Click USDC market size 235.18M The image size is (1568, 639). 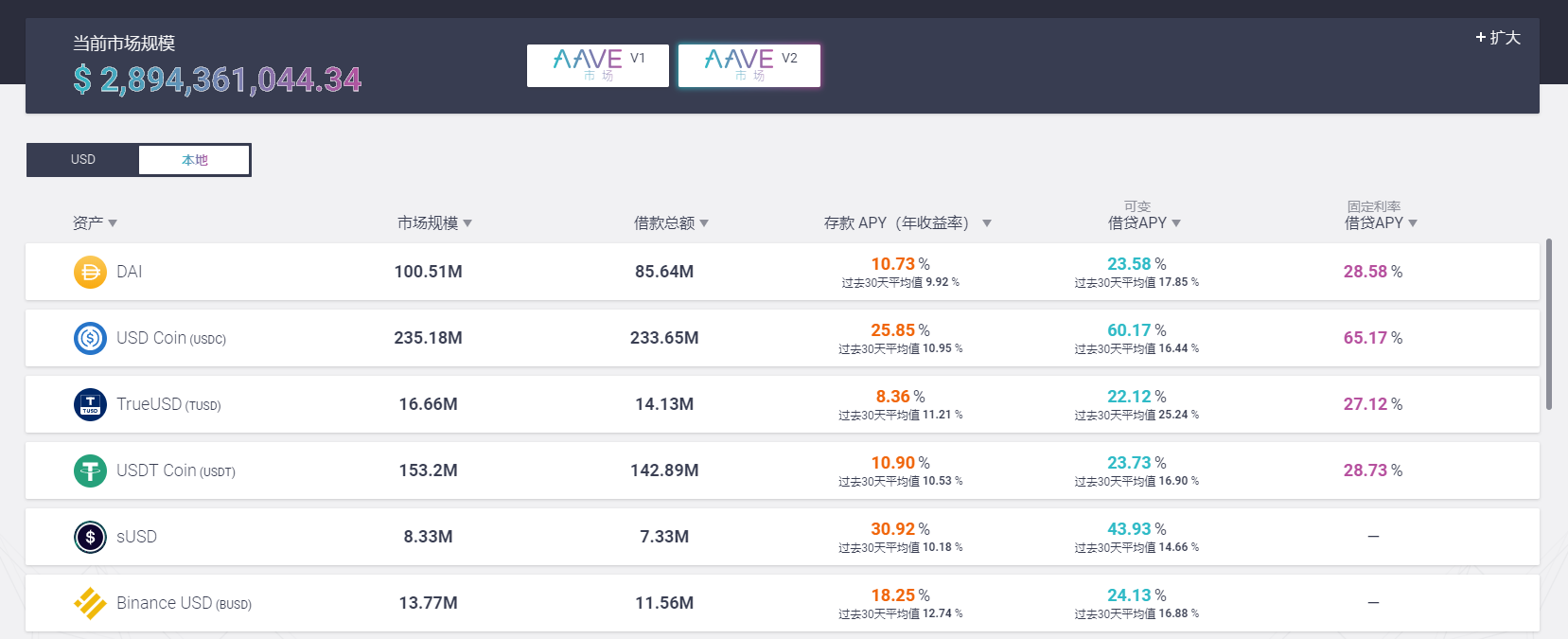pyautogui.click(x=429, y=338)
